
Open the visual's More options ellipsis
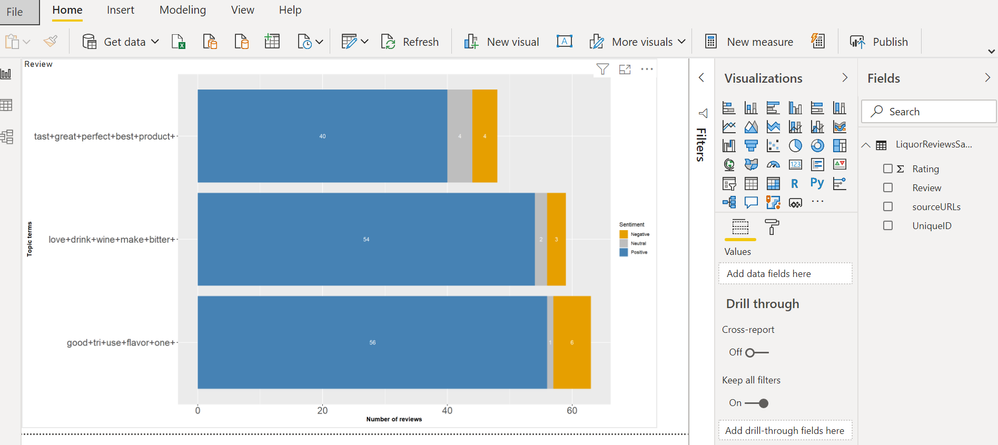(x=647, y=69)
